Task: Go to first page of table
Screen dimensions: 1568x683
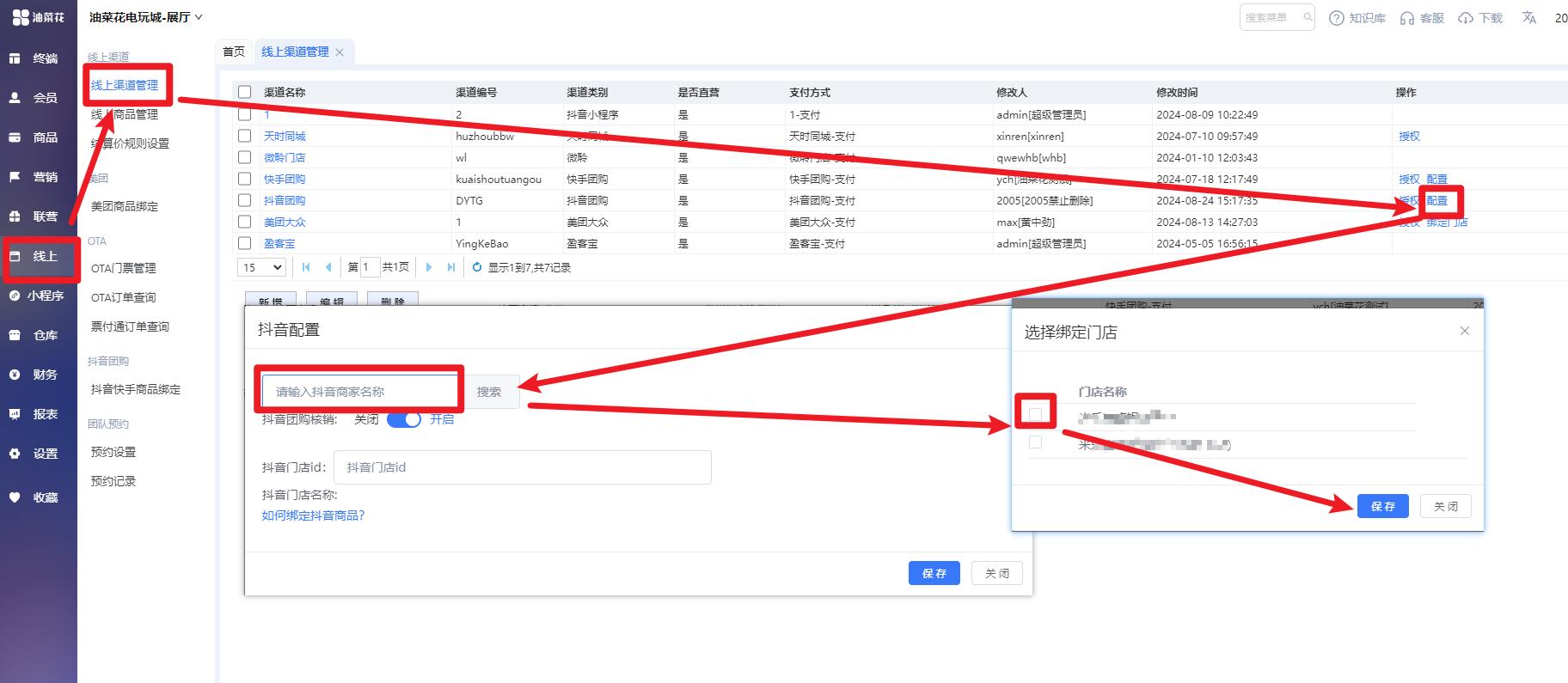Action: [x=306, y=267]
